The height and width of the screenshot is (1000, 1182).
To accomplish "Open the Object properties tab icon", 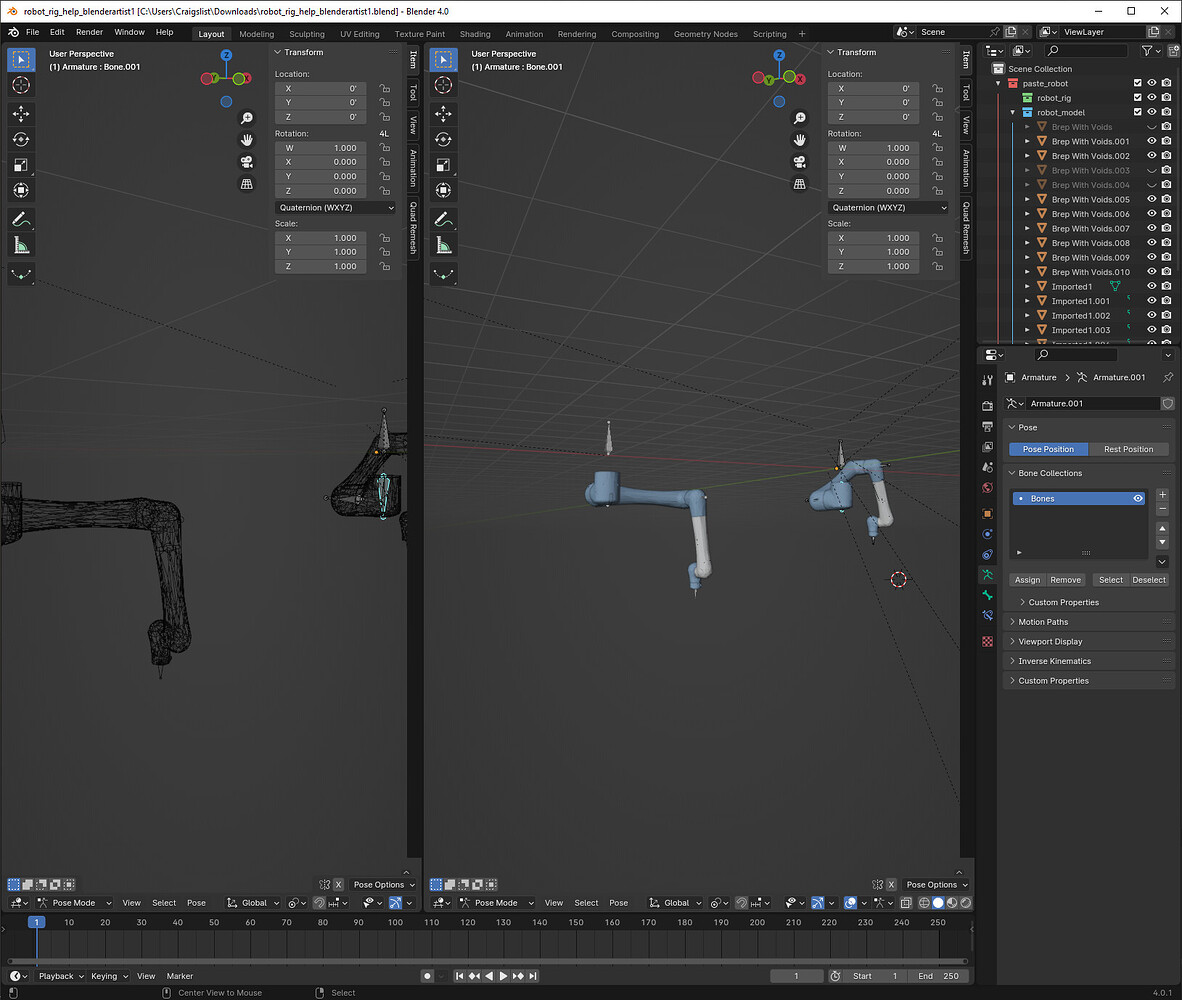I will point(988,514).
